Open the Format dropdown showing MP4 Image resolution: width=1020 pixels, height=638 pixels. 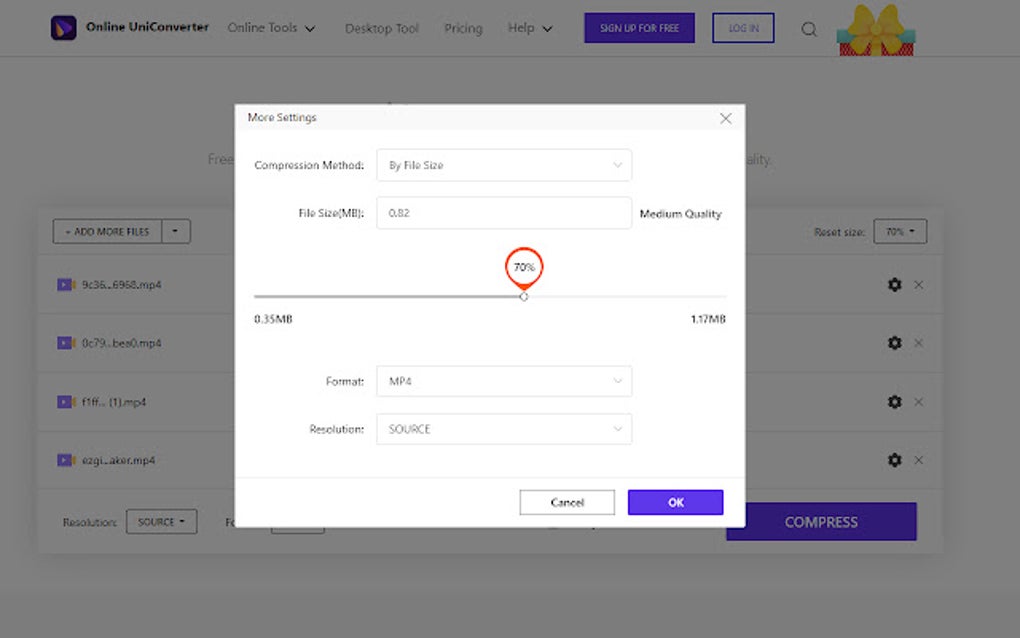(x=503, y=381)
